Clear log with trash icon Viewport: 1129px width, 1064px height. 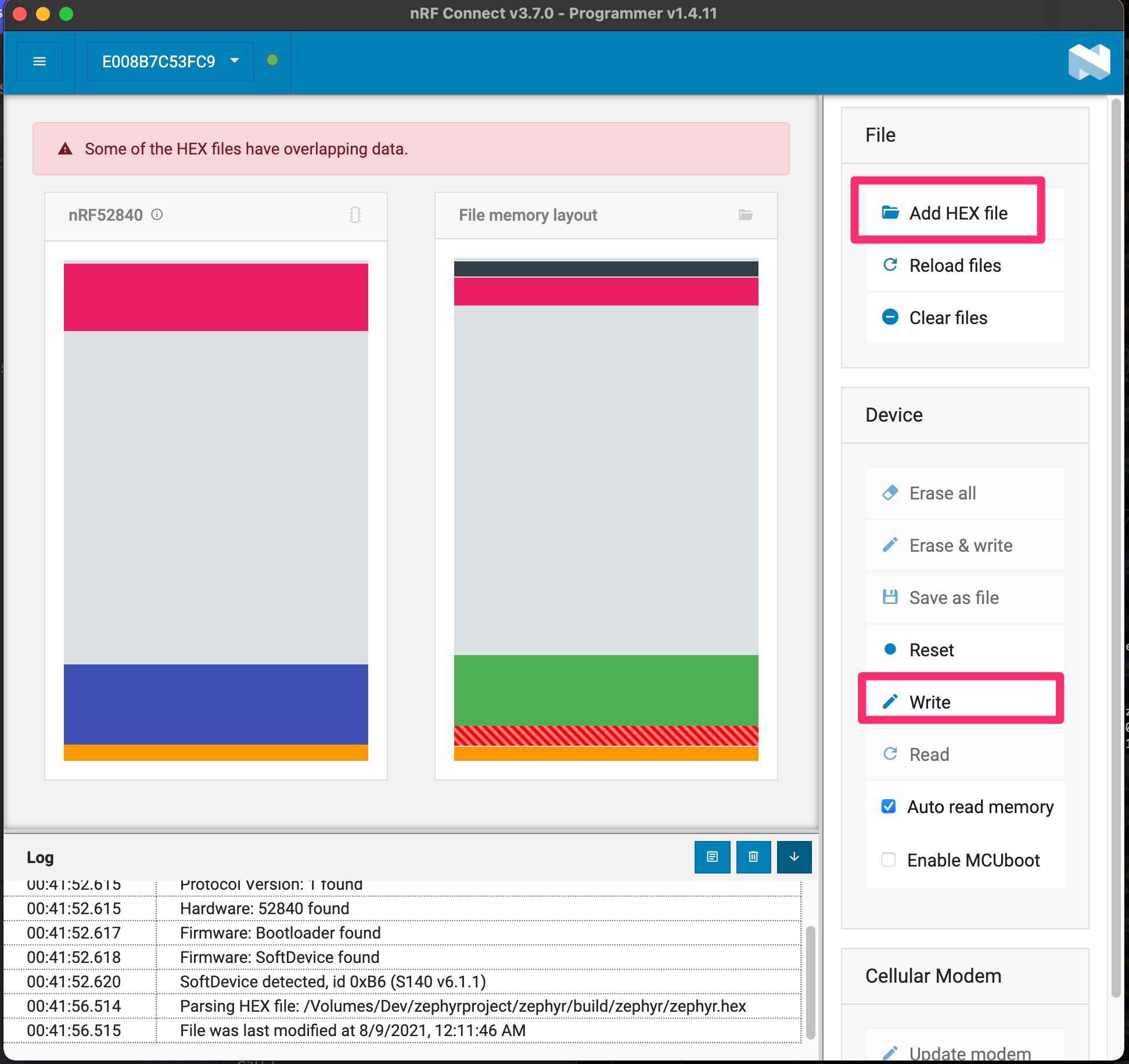point(753,857)
